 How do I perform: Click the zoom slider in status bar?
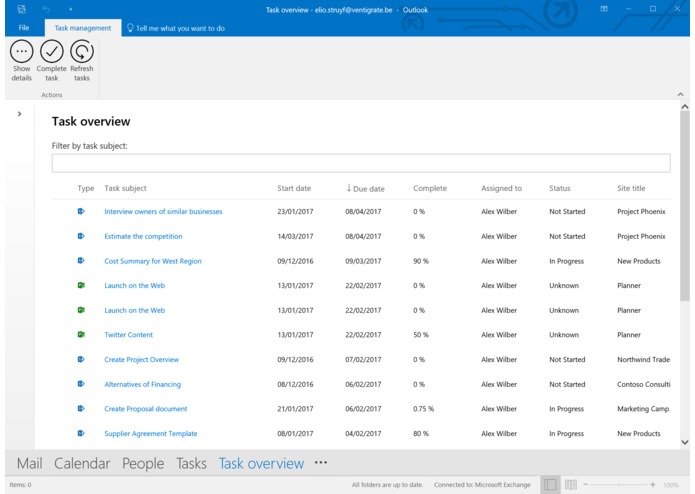tap(619, 485)
